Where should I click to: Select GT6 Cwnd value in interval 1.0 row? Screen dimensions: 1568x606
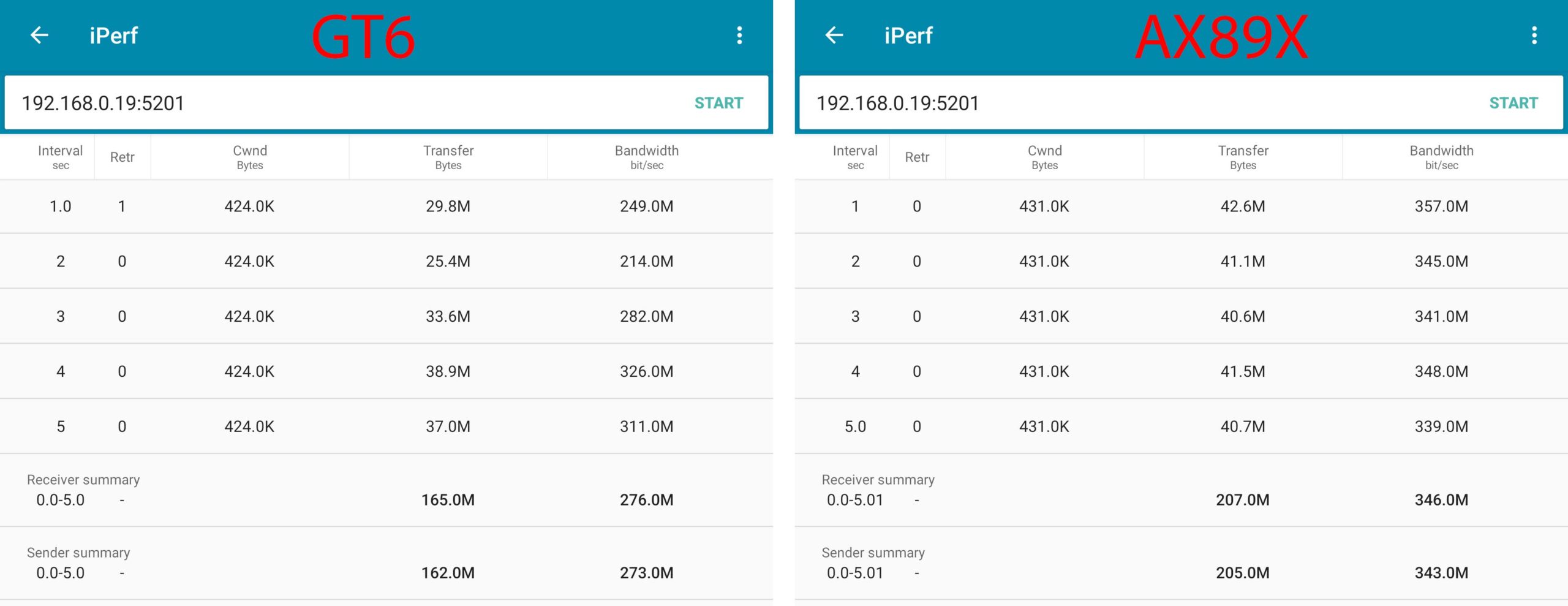click(249, 206)
